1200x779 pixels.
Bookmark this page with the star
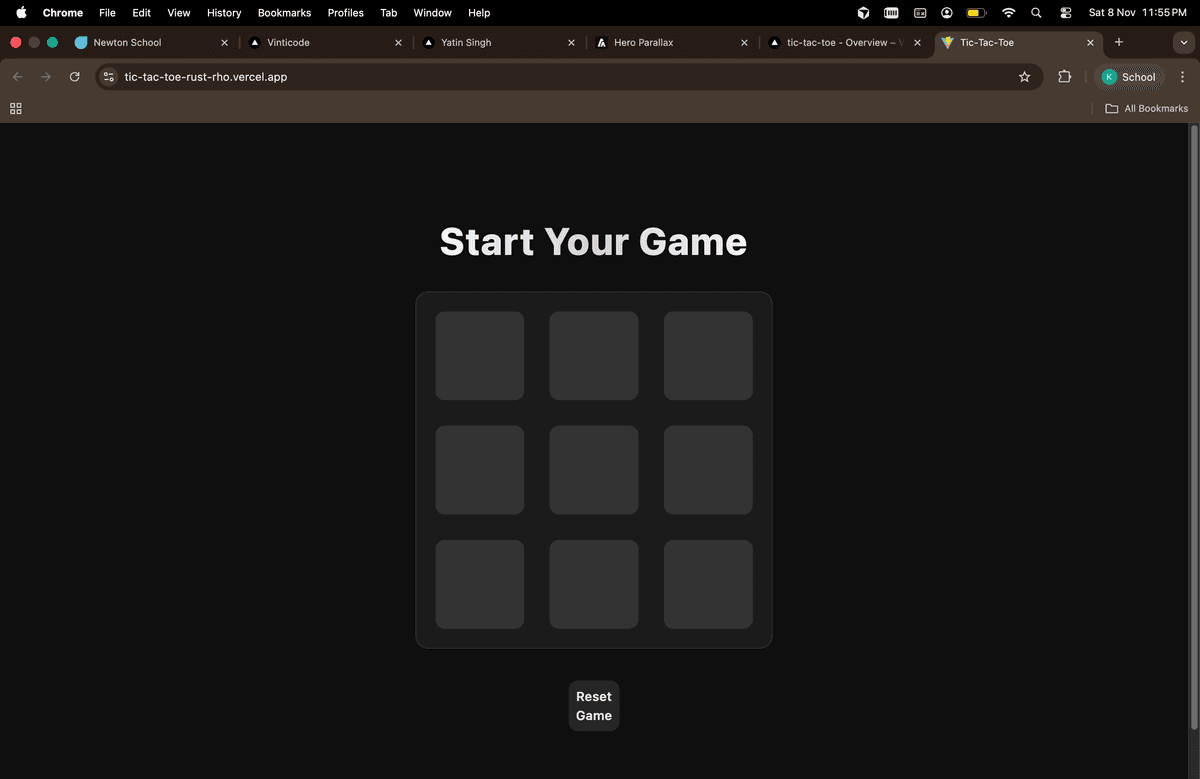click(x=1024, y=77)
